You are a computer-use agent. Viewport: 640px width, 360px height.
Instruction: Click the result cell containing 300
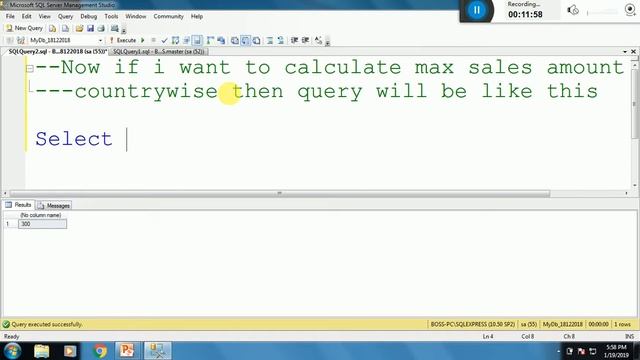pos(42,224)
